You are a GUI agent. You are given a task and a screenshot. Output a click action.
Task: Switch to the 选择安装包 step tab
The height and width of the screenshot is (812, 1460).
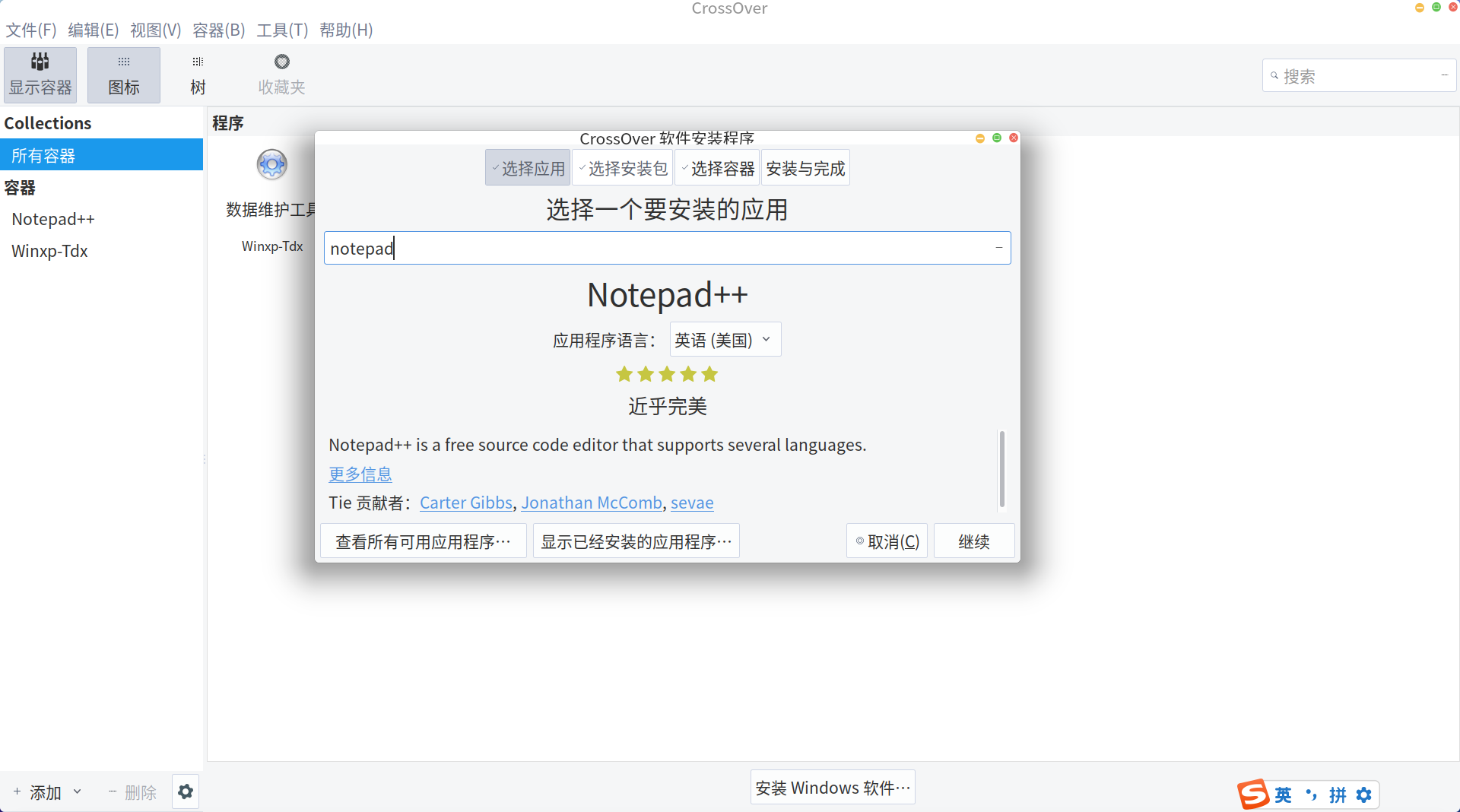pos(622,167)
